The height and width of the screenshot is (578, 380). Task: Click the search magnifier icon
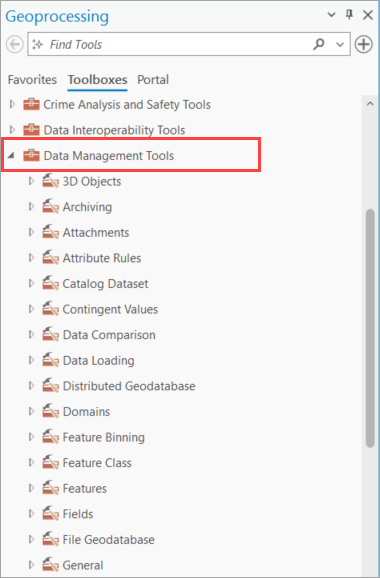click(319, 44)
